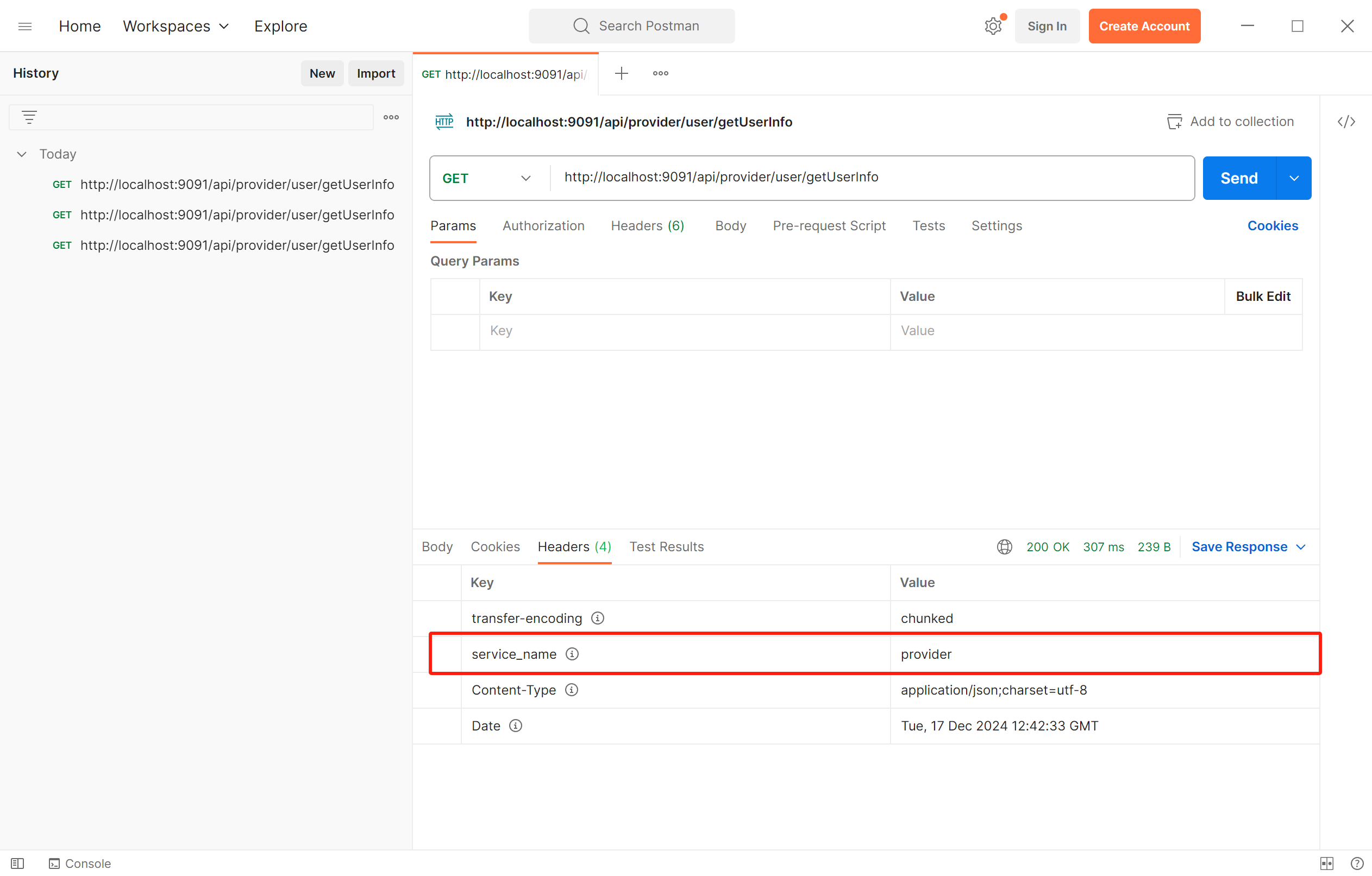Viewport: 1372px width, 876px height.
Task: Open the settings gear icon
Action: [x=993, y=26]
